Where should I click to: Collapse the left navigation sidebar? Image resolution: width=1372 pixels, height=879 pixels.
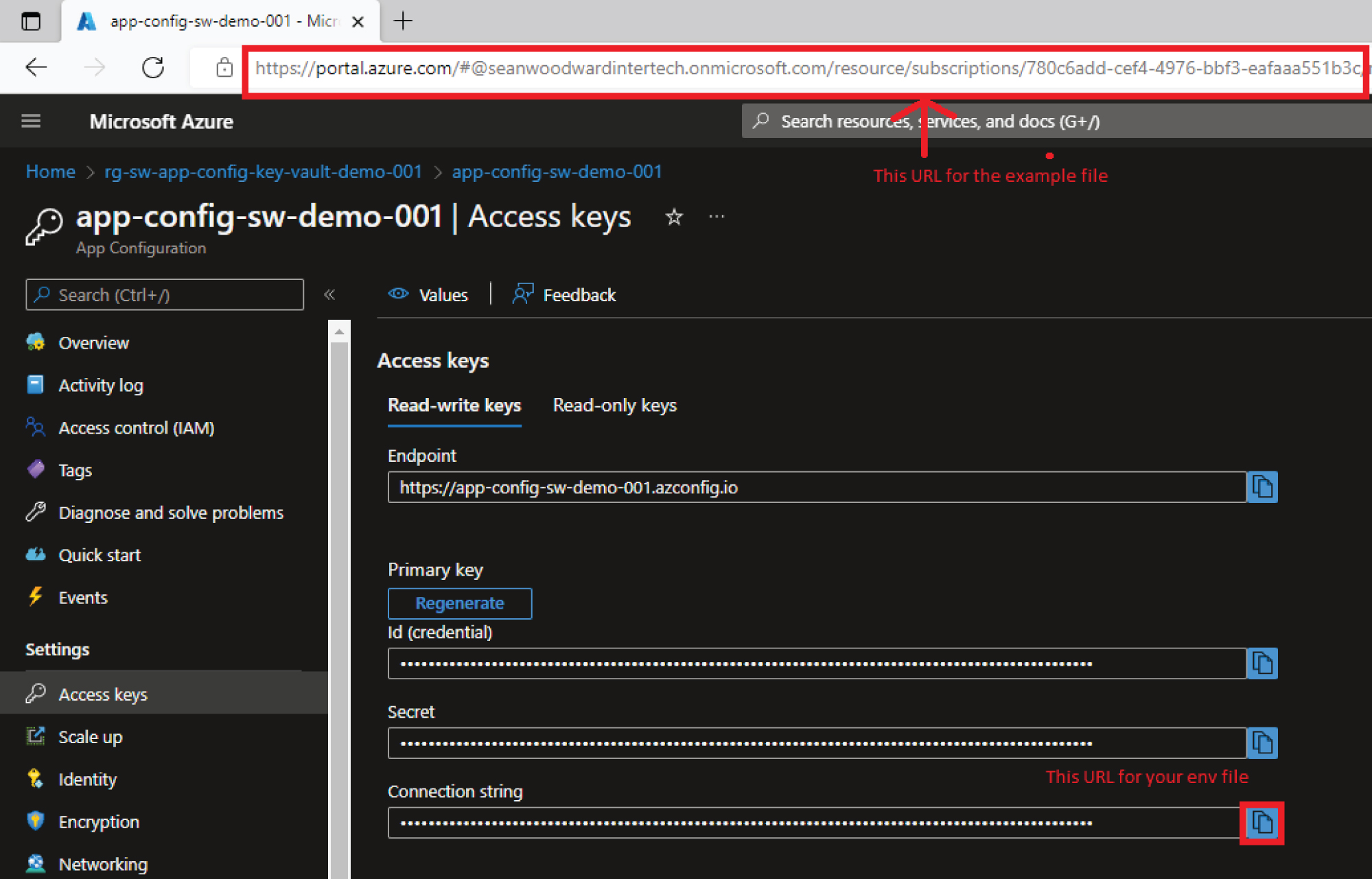(329, 295)
